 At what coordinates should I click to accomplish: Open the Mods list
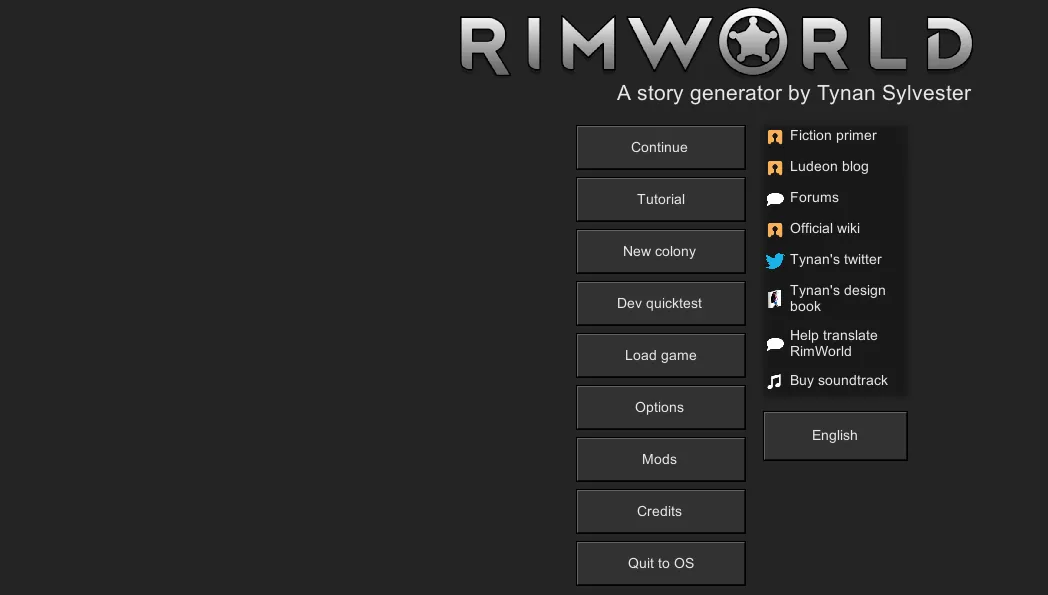coord(660,459)
